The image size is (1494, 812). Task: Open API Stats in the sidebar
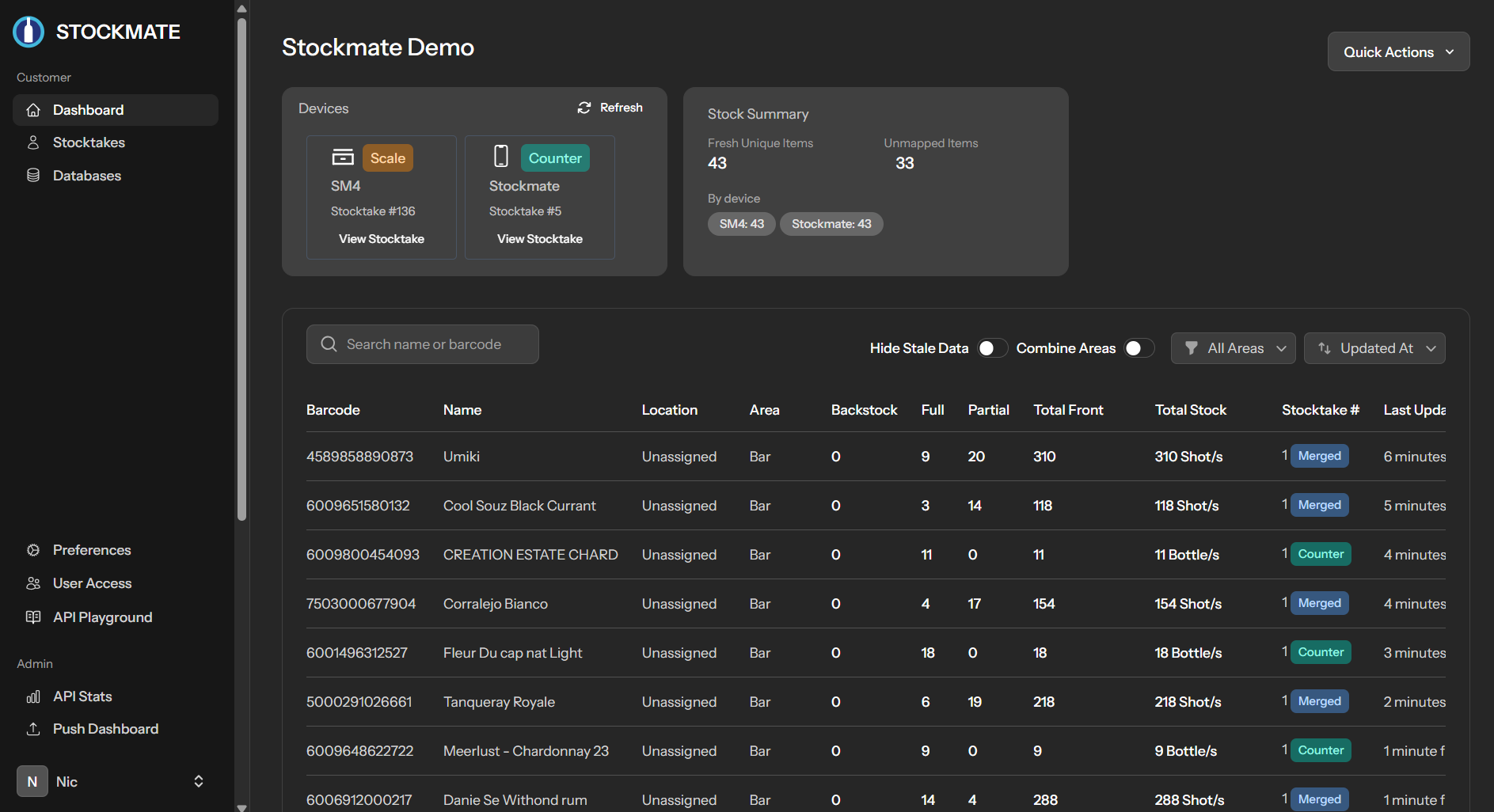coord(116,696)
